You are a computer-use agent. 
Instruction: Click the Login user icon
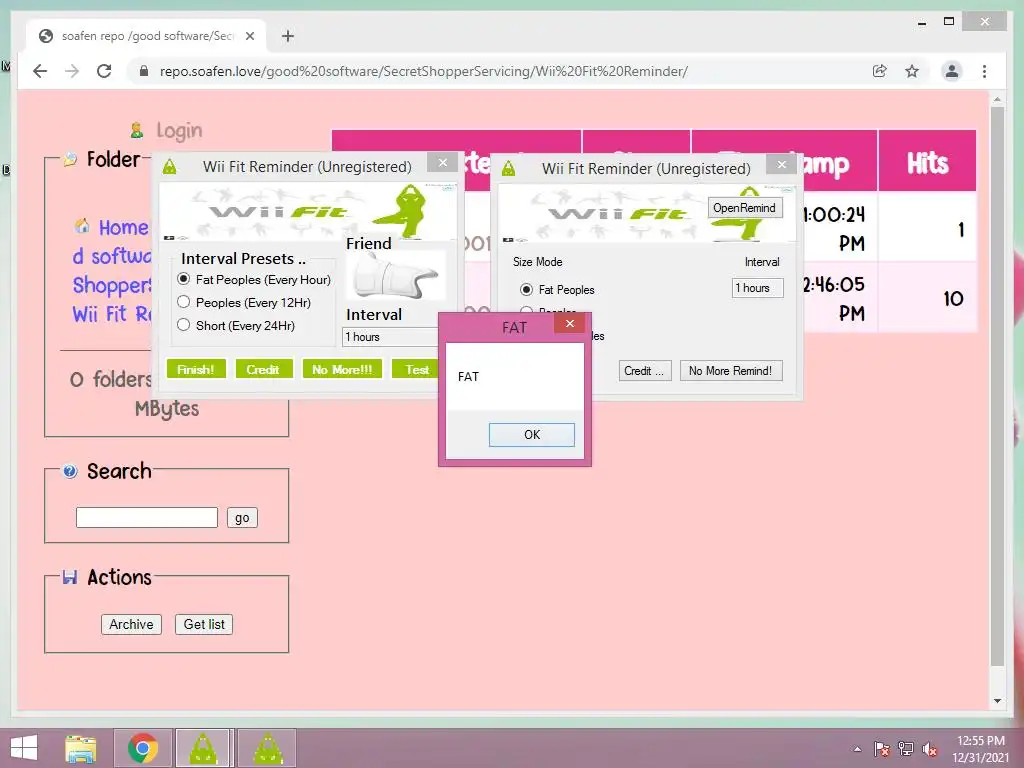[x=136, y=130]
